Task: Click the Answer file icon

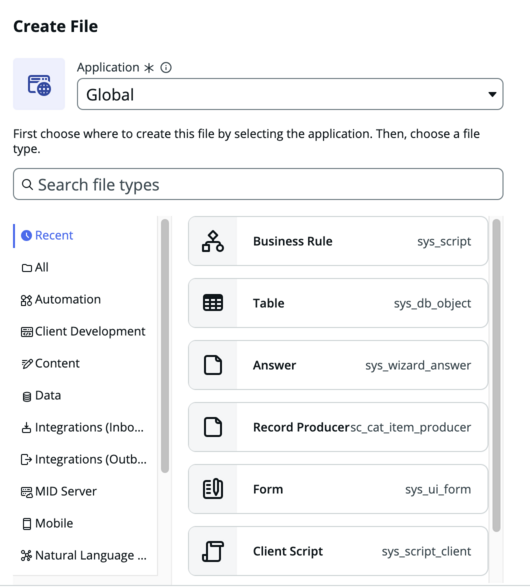Action: [213, 365]
